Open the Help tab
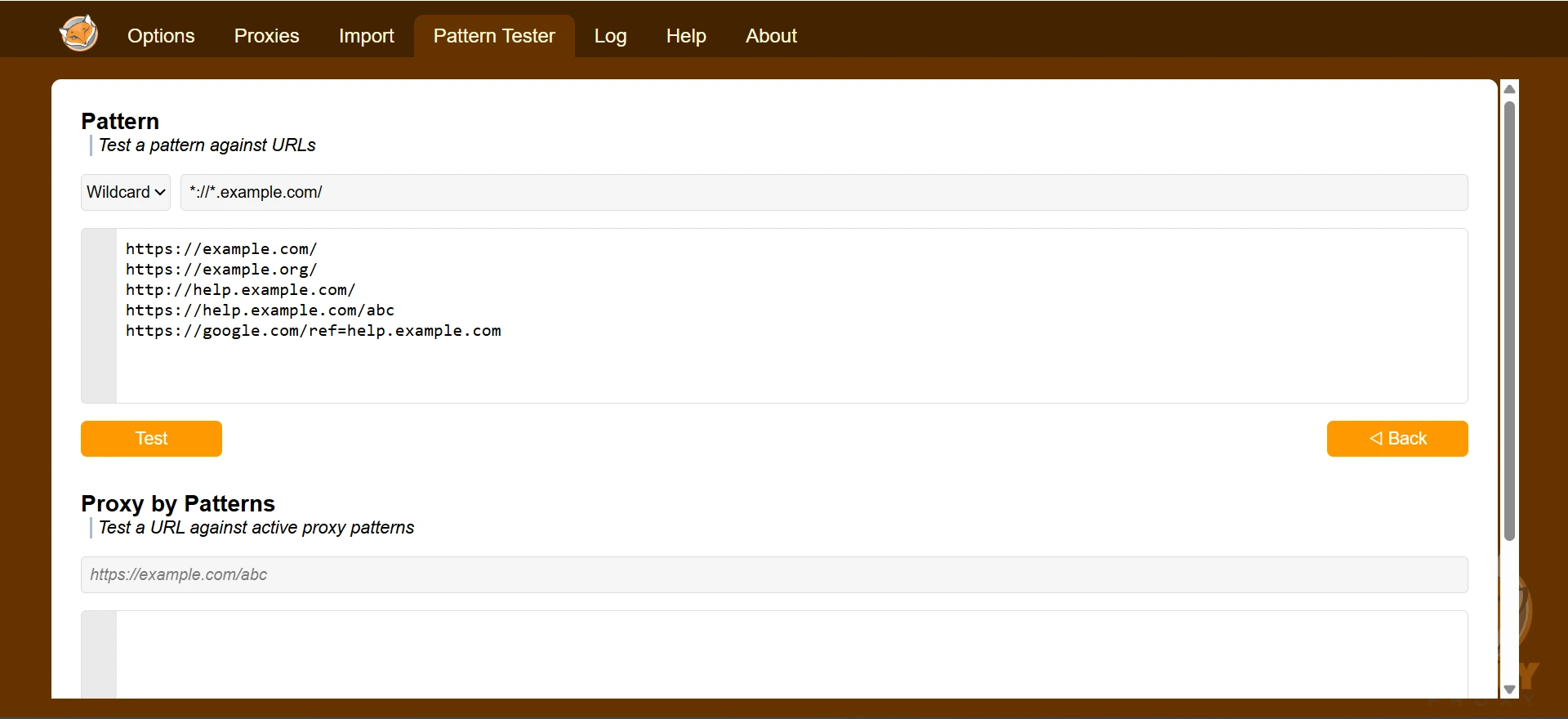 (685, 36)
